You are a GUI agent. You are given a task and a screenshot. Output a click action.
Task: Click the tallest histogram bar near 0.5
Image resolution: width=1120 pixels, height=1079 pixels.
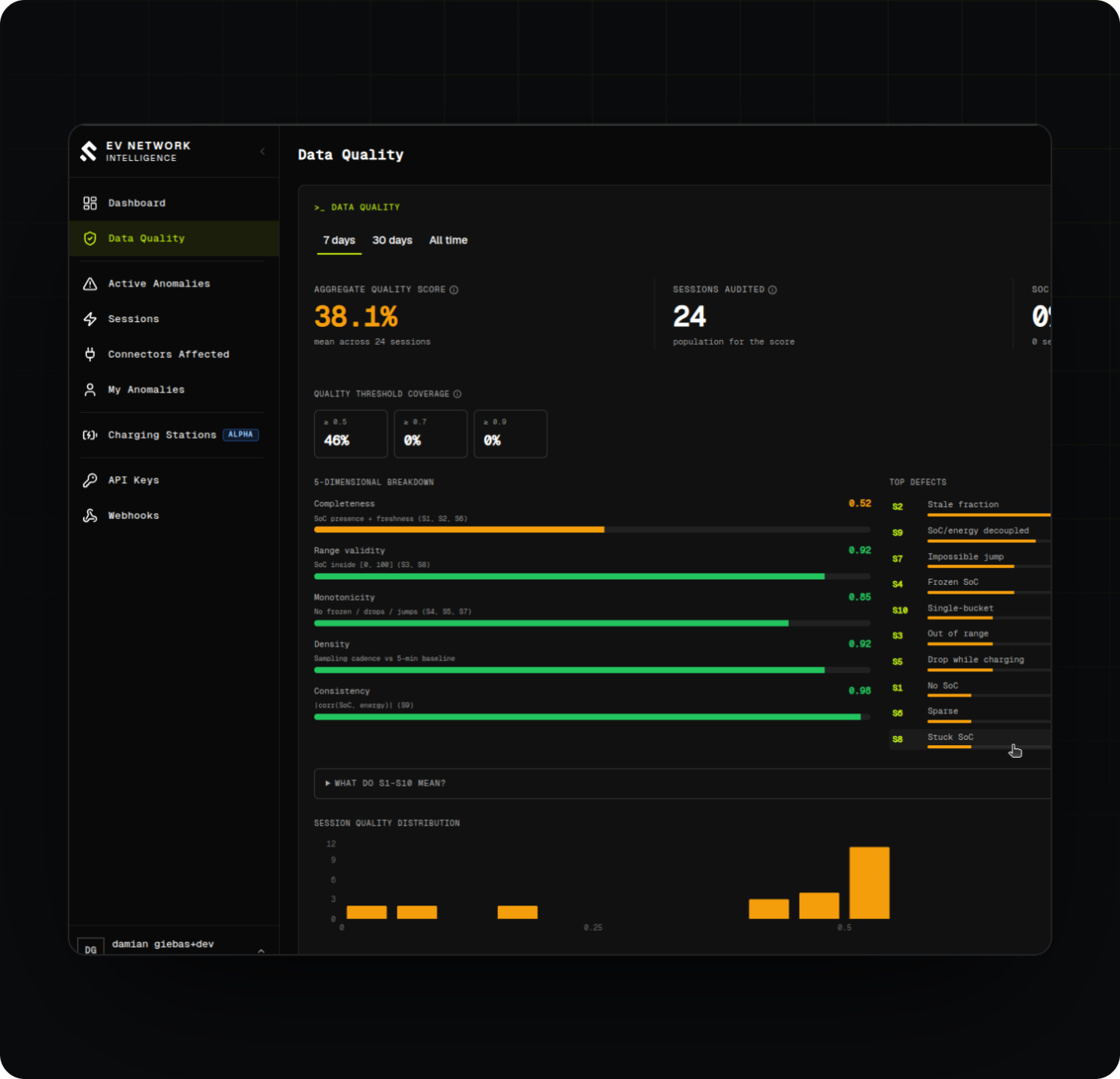point(870,883)
